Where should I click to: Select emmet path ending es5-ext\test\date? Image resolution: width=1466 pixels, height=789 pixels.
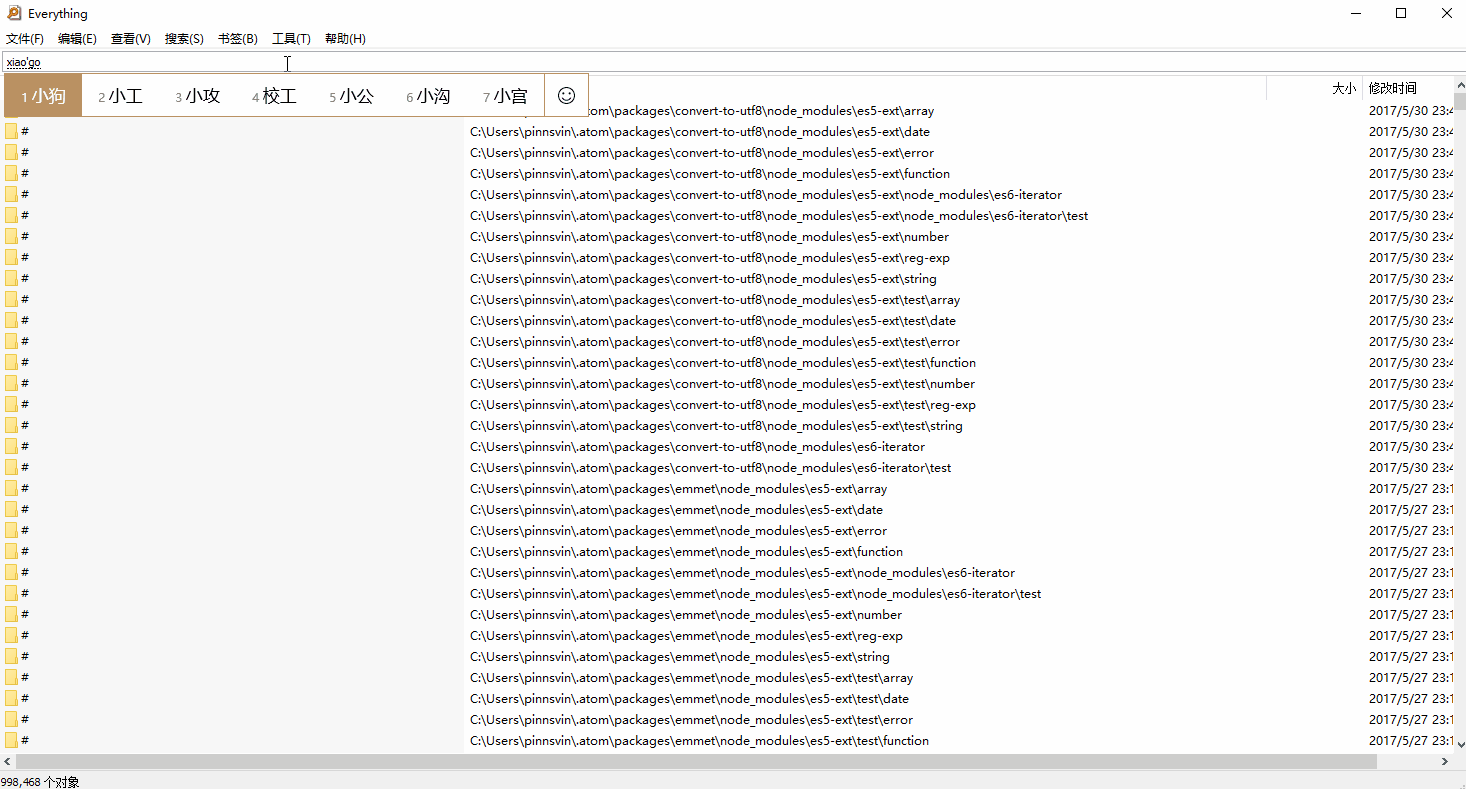[689, 699]
